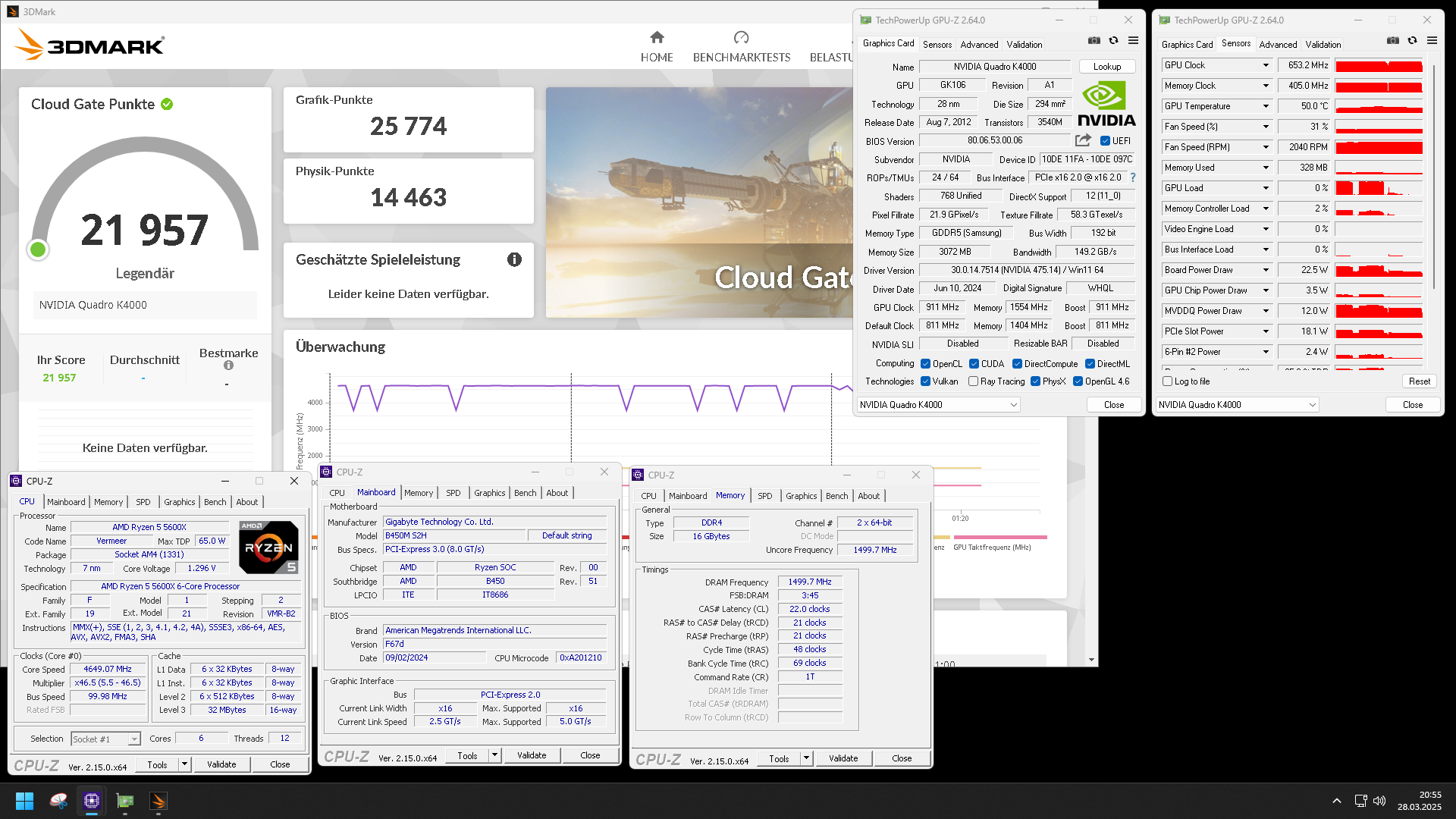Image resolution: width=1456 pixels, height=819 pixels.
Task: Click refresh icon in GPU-Z Sensors window
Action: click(1412, 41)
